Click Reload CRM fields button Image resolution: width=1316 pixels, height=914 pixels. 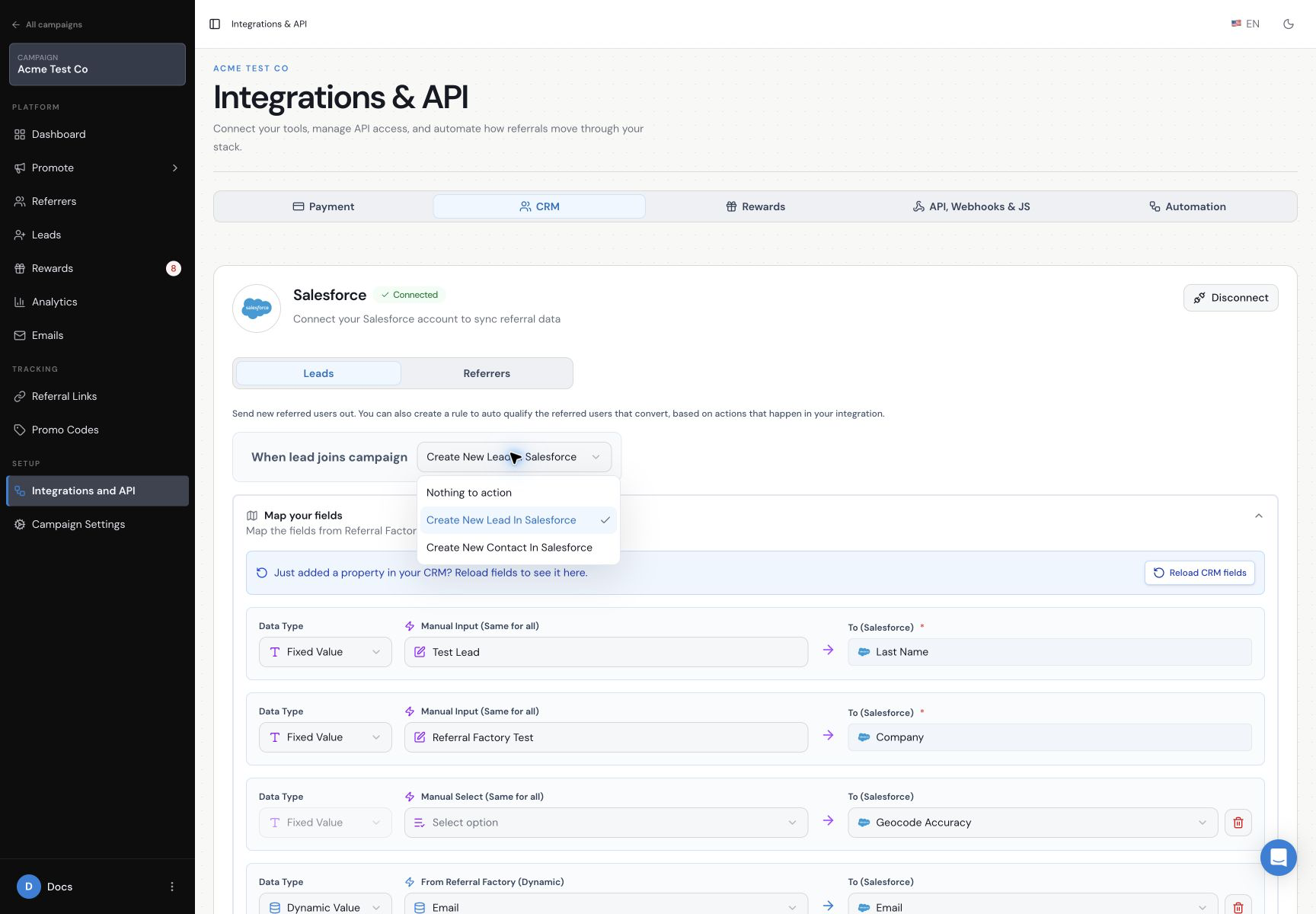coord(1199,573)
